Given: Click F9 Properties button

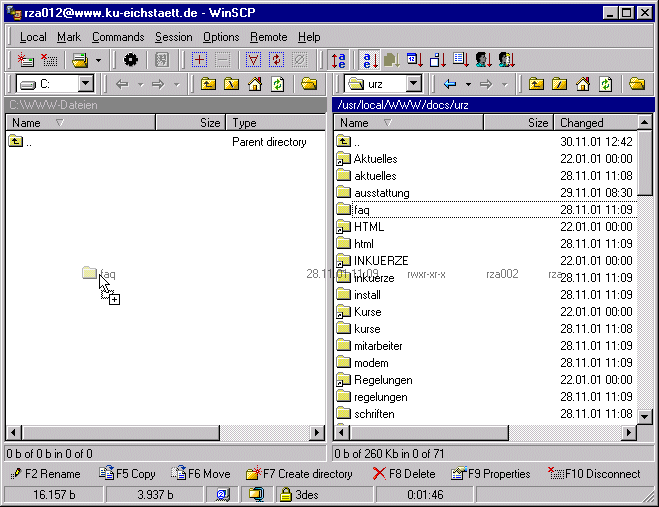Looking at the screenshot, I should click(490, 474).
